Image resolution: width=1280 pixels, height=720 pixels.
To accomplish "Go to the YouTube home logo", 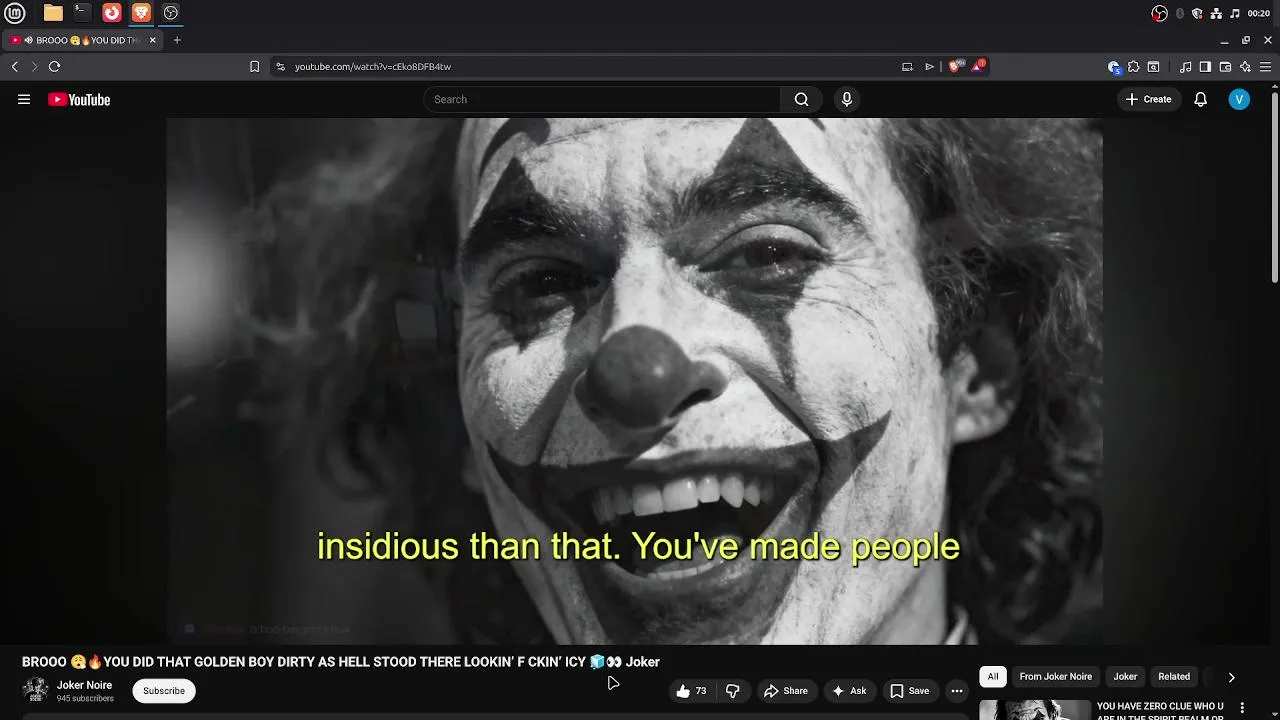I will coord(79,99).
